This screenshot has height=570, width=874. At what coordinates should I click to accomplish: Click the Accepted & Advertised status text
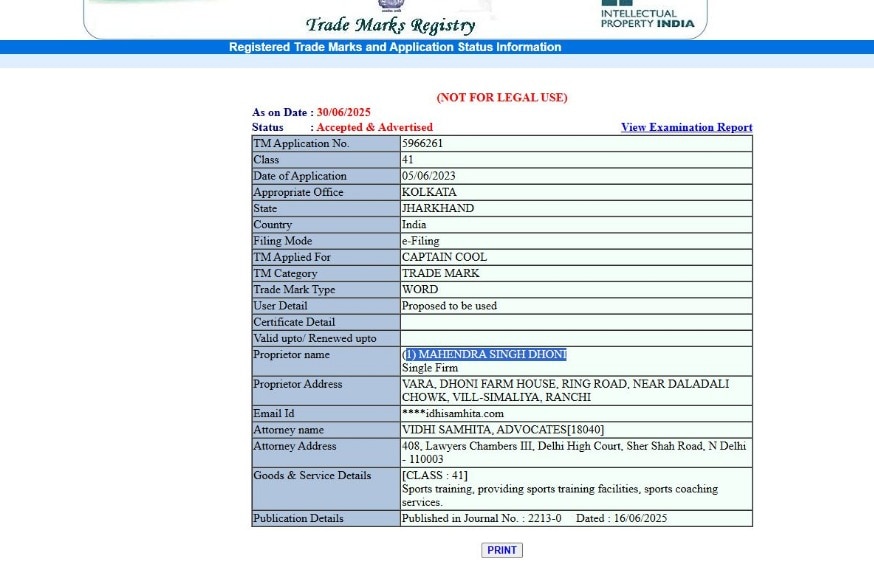point(375,128)
